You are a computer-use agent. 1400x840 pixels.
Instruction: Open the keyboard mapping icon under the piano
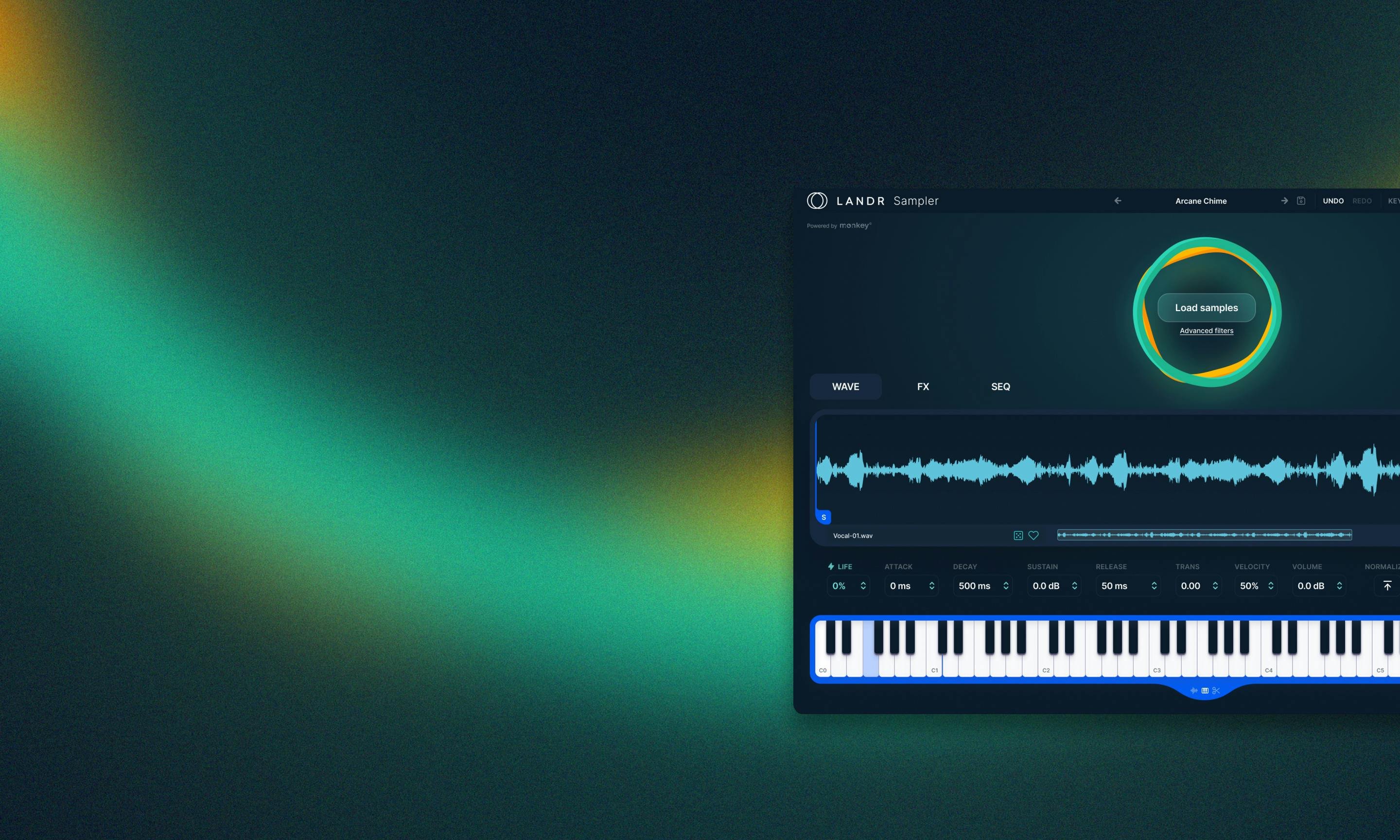(1205, 691)
